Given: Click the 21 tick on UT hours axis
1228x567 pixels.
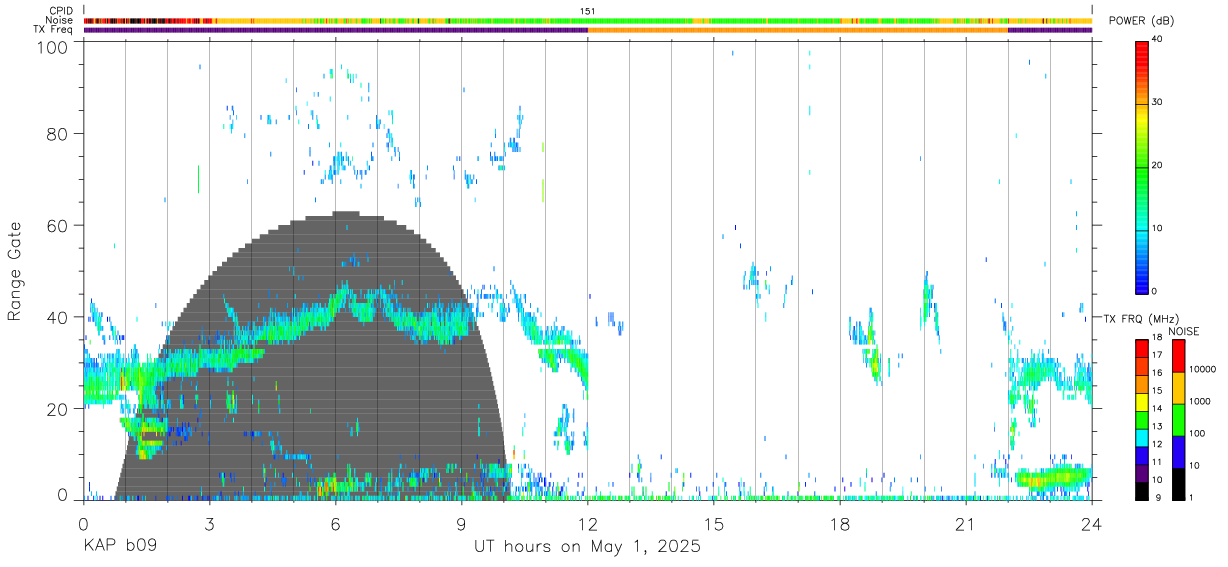Looking at the screenshot, I should point(966,523).
